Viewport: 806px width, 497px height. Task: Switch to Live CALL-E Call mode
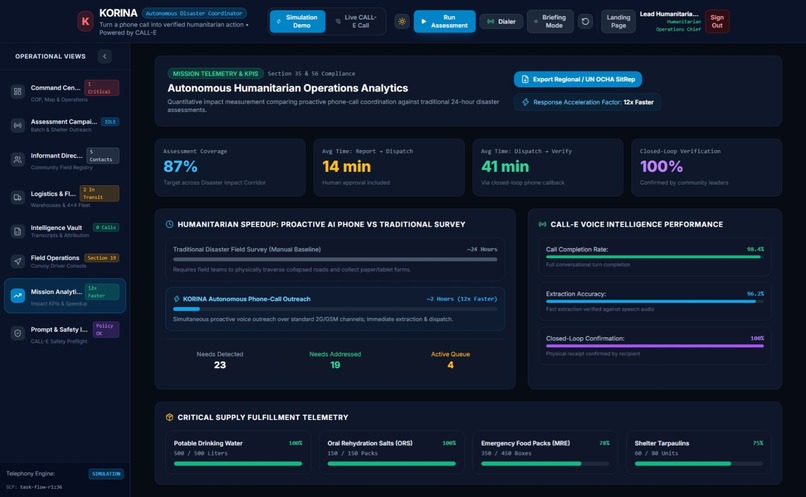(356, 21)
